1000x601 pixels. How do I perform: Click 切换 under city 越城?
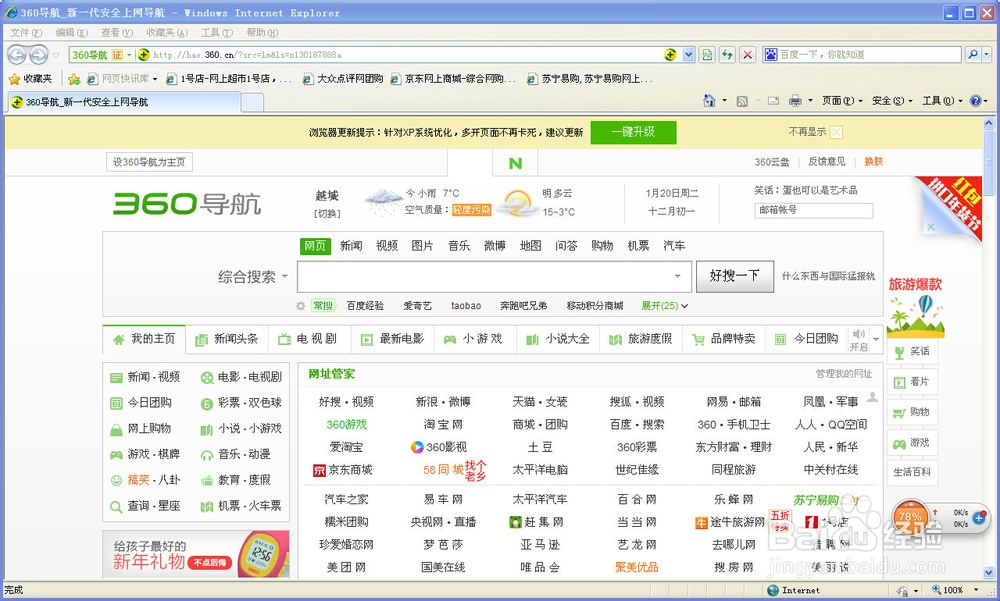point(327,213)
